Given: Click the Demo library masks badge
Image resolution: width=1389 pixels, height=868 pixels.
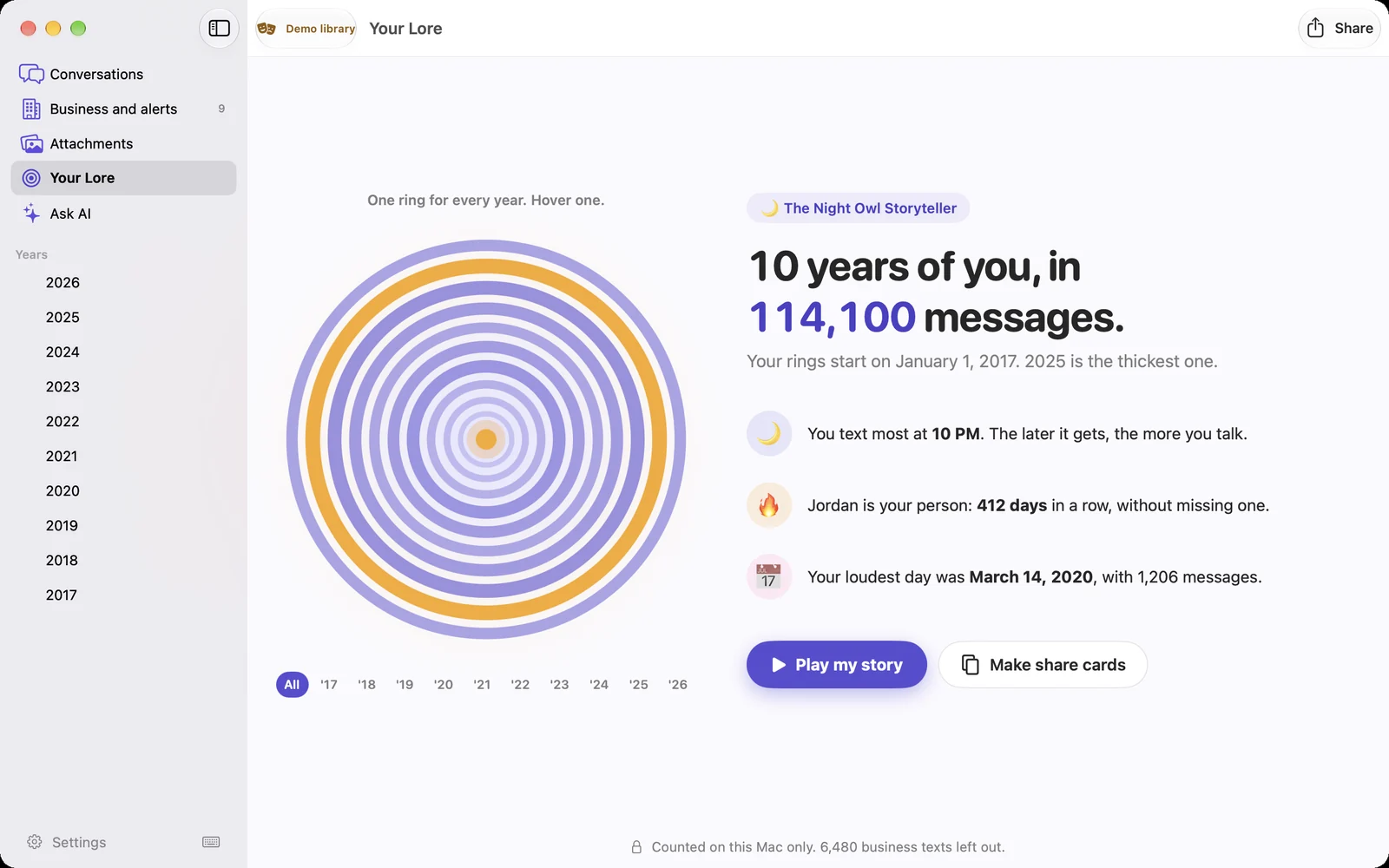Looking at the screenshot, I should coord(306,29).
